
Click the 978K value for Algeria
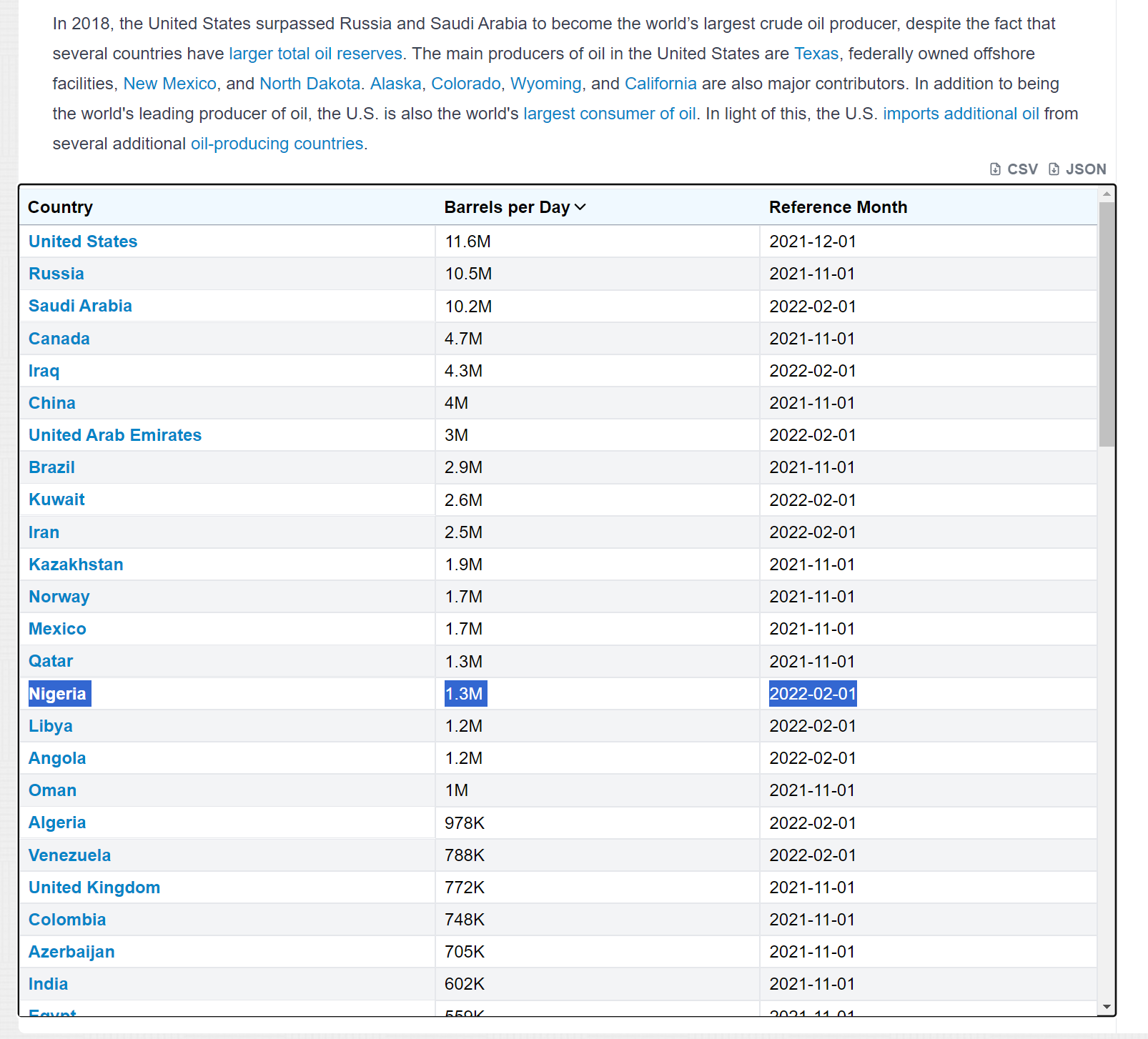click(x=465, y=823)
